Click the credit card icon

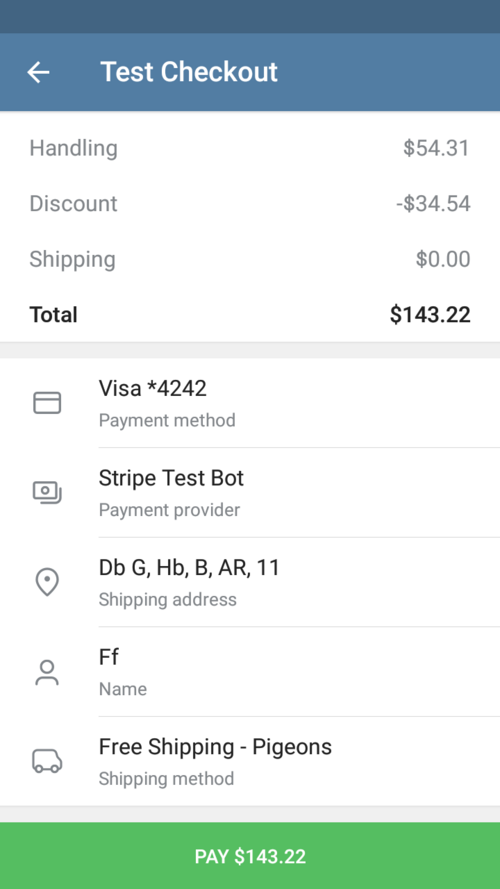click(47, 403)
